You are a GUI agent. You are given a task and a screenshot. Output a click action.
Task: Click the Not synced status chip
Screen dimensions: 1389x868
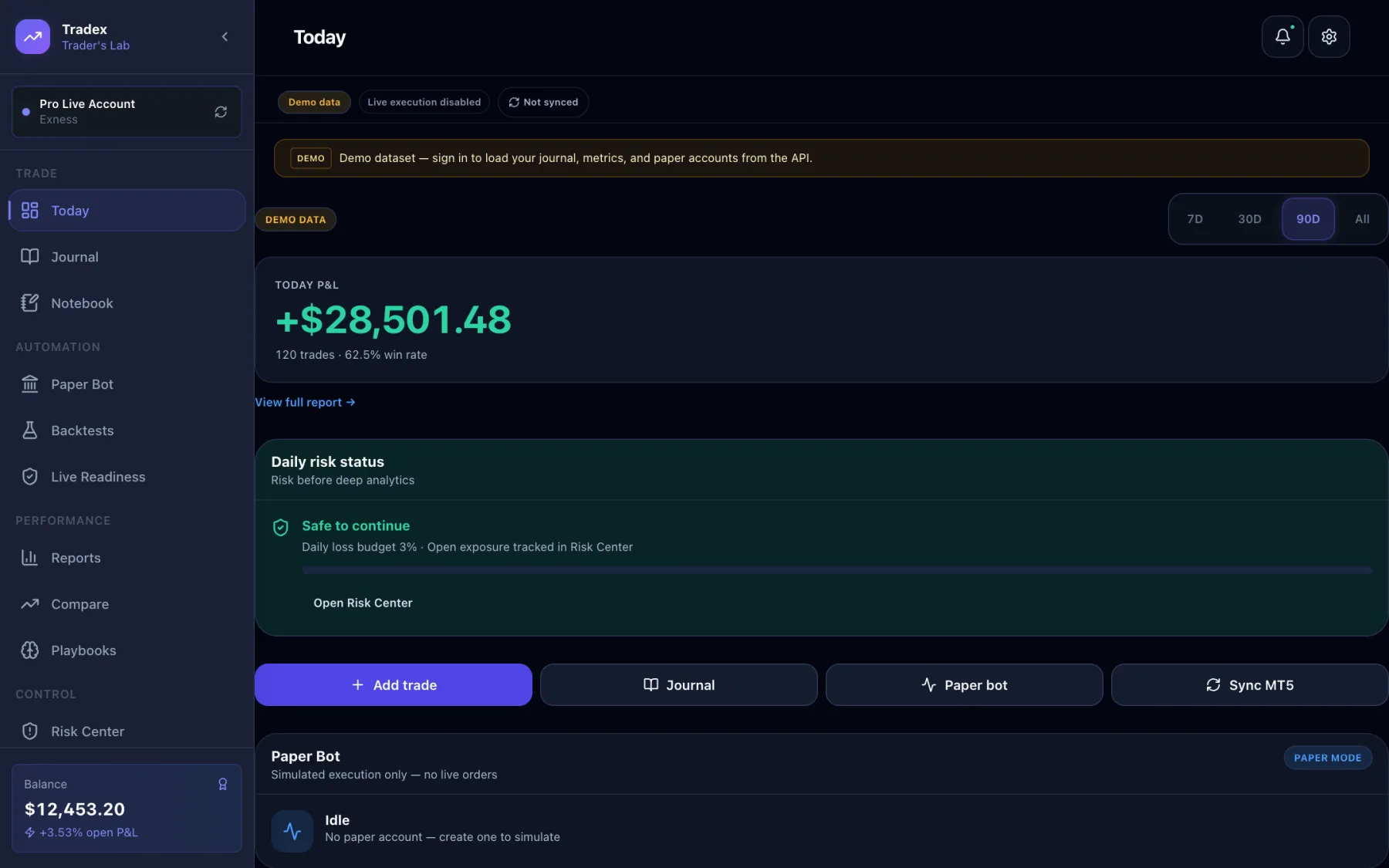click(543, 102)
